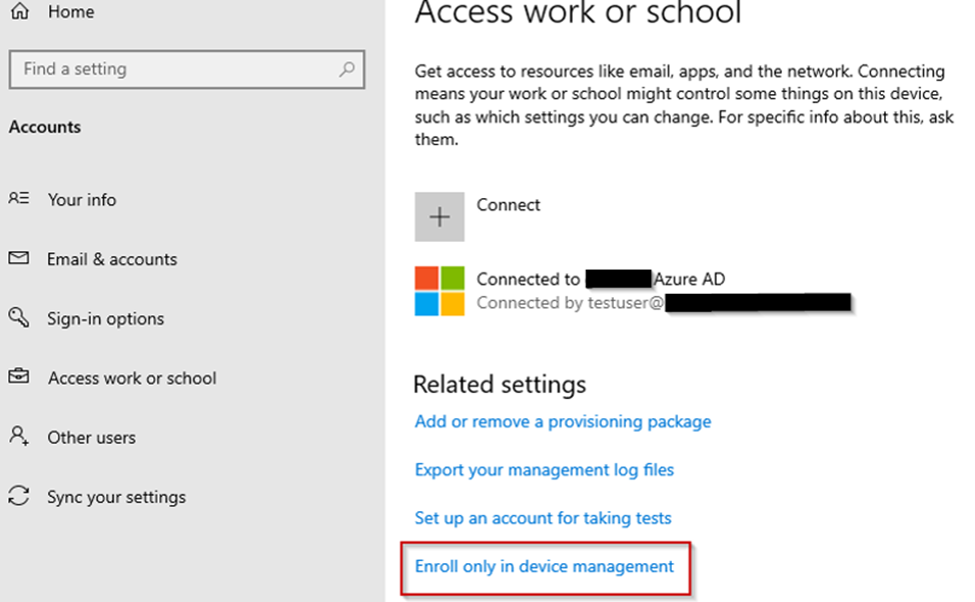Navigate to Other users section
The width and height of the screenshot is (975, 602).
coord(91,438)
